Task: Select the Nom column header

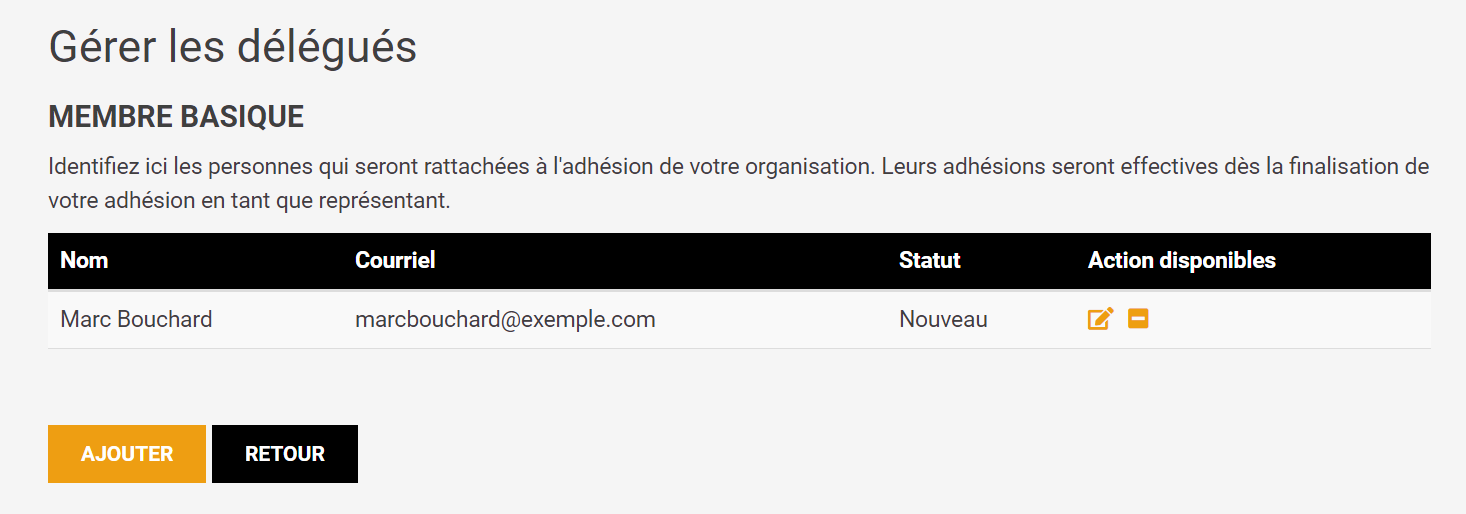Action: pyautogui.click(x=84, y=261)
